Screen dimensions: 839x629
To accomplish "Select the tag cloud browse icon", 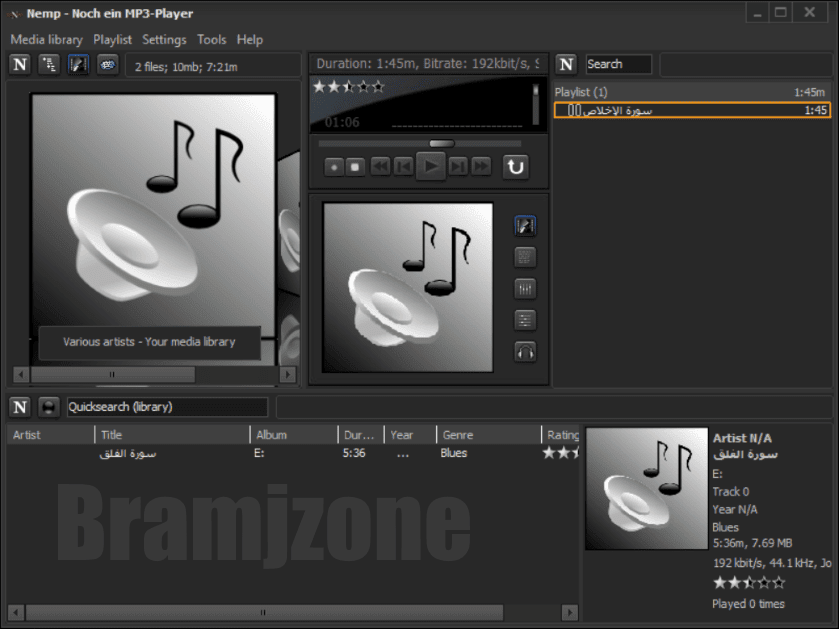I will [x=108, y=65].
